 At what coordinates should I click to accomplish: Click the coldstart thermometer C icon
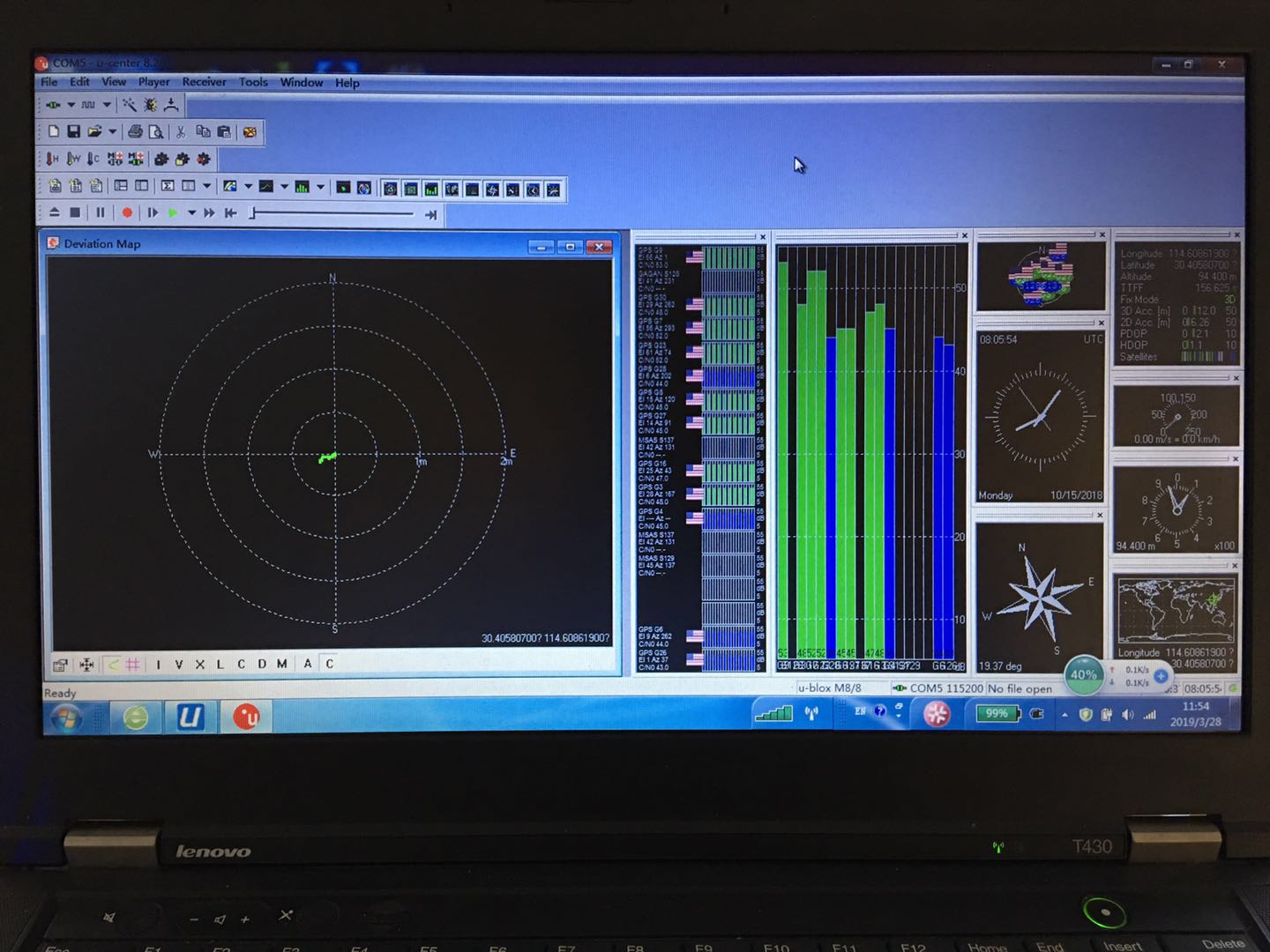93,159
